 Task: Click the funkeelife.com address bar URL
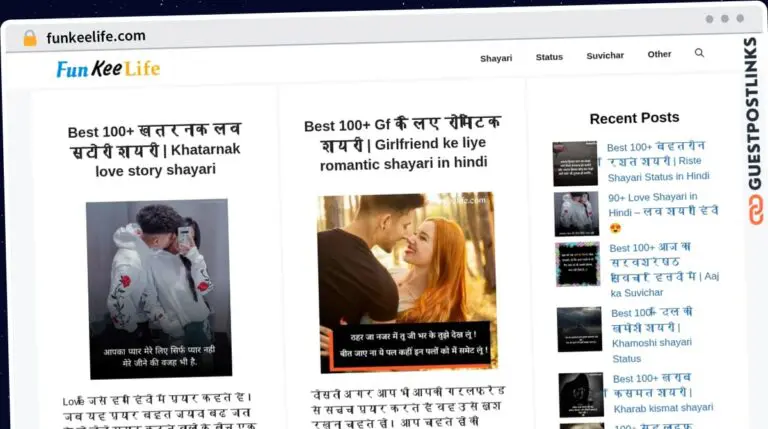[x=96, y=37]
